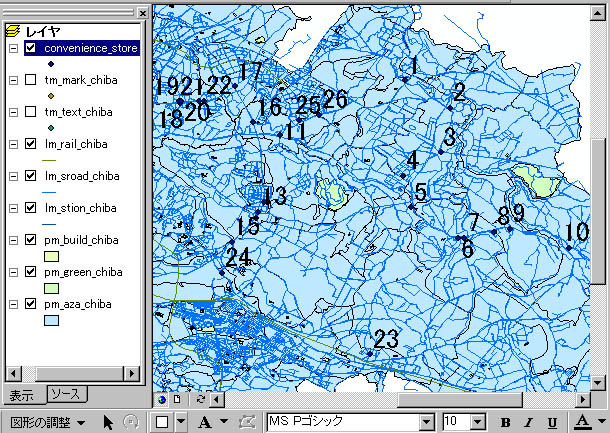
Task: Hide the pm_green_chiba layer
Action: [30, 272]
